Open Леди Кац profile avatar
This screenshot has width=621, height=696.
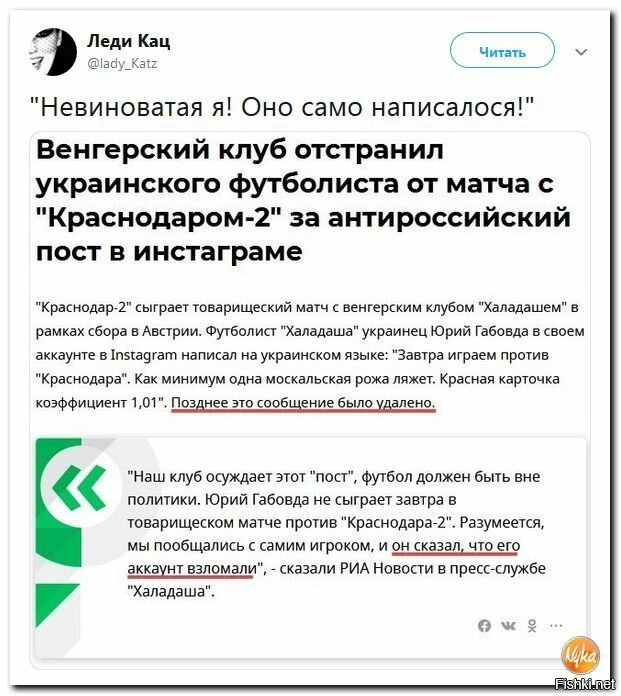[53, 52]
